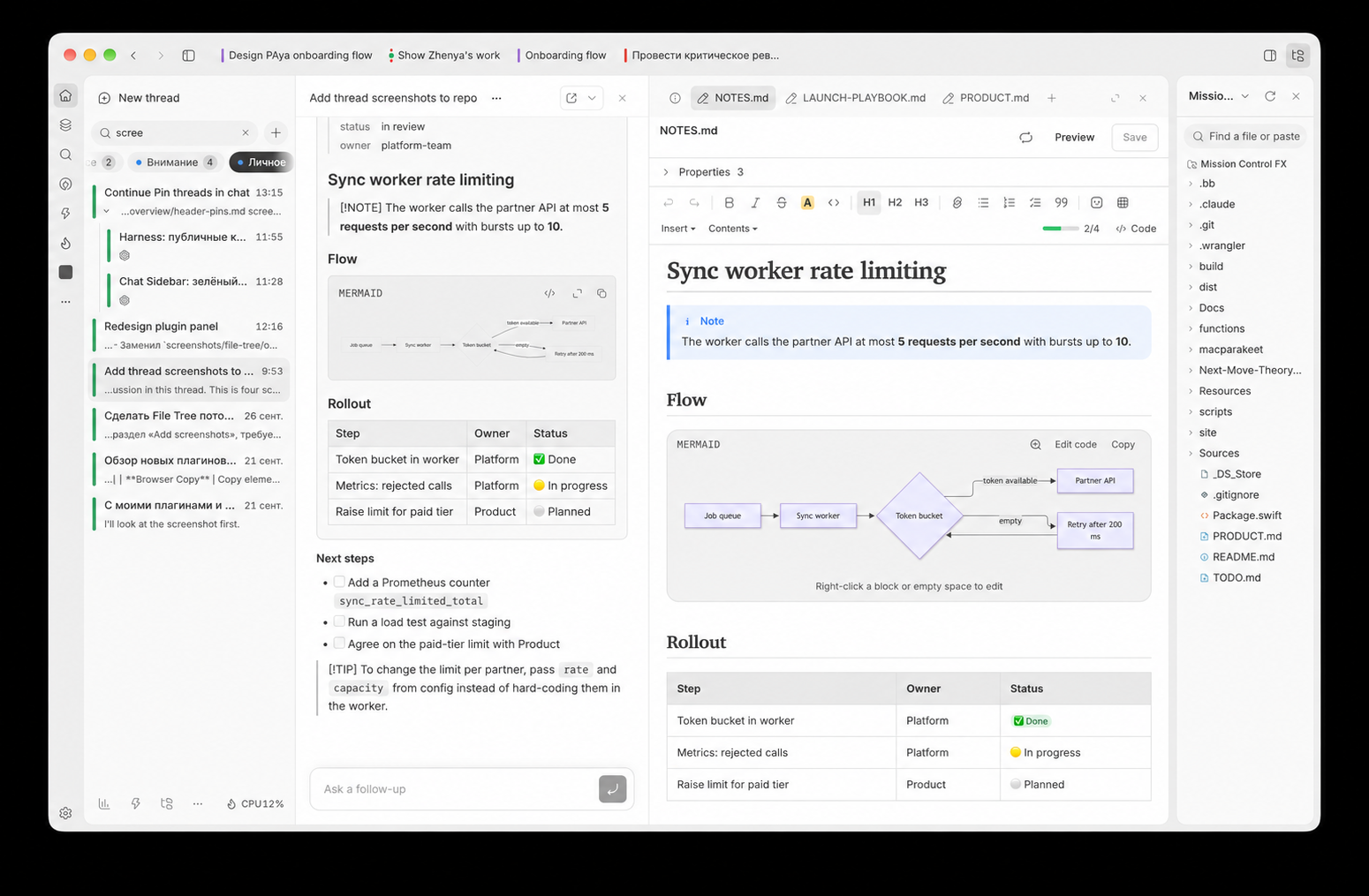Toggle bold formatting in editor toolbar
Viewport: 1369px width, 896px height.
tap(729, 202)
